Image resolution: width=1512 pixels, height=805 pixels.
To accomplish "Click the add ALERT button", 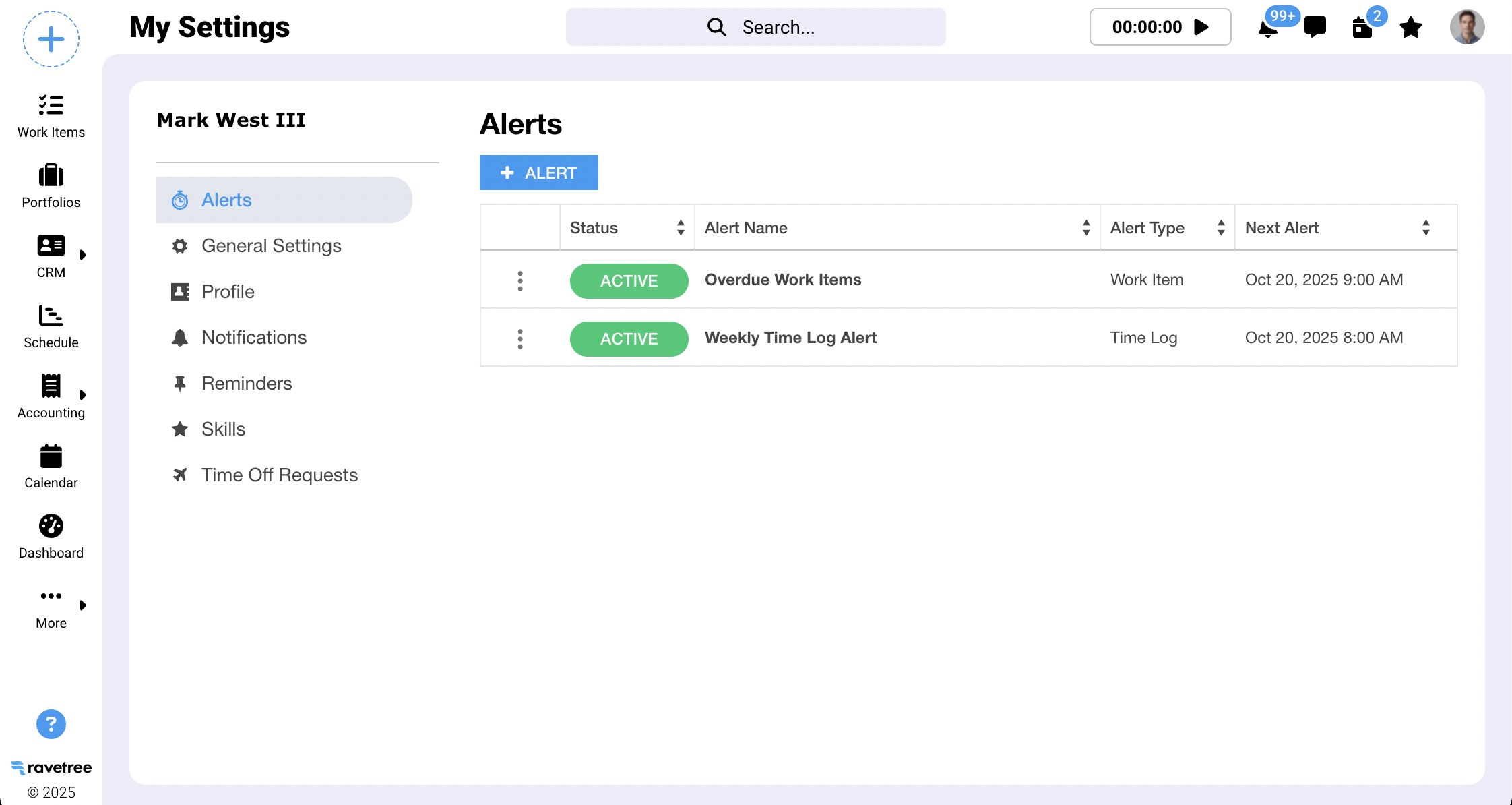I will [538, 173].
